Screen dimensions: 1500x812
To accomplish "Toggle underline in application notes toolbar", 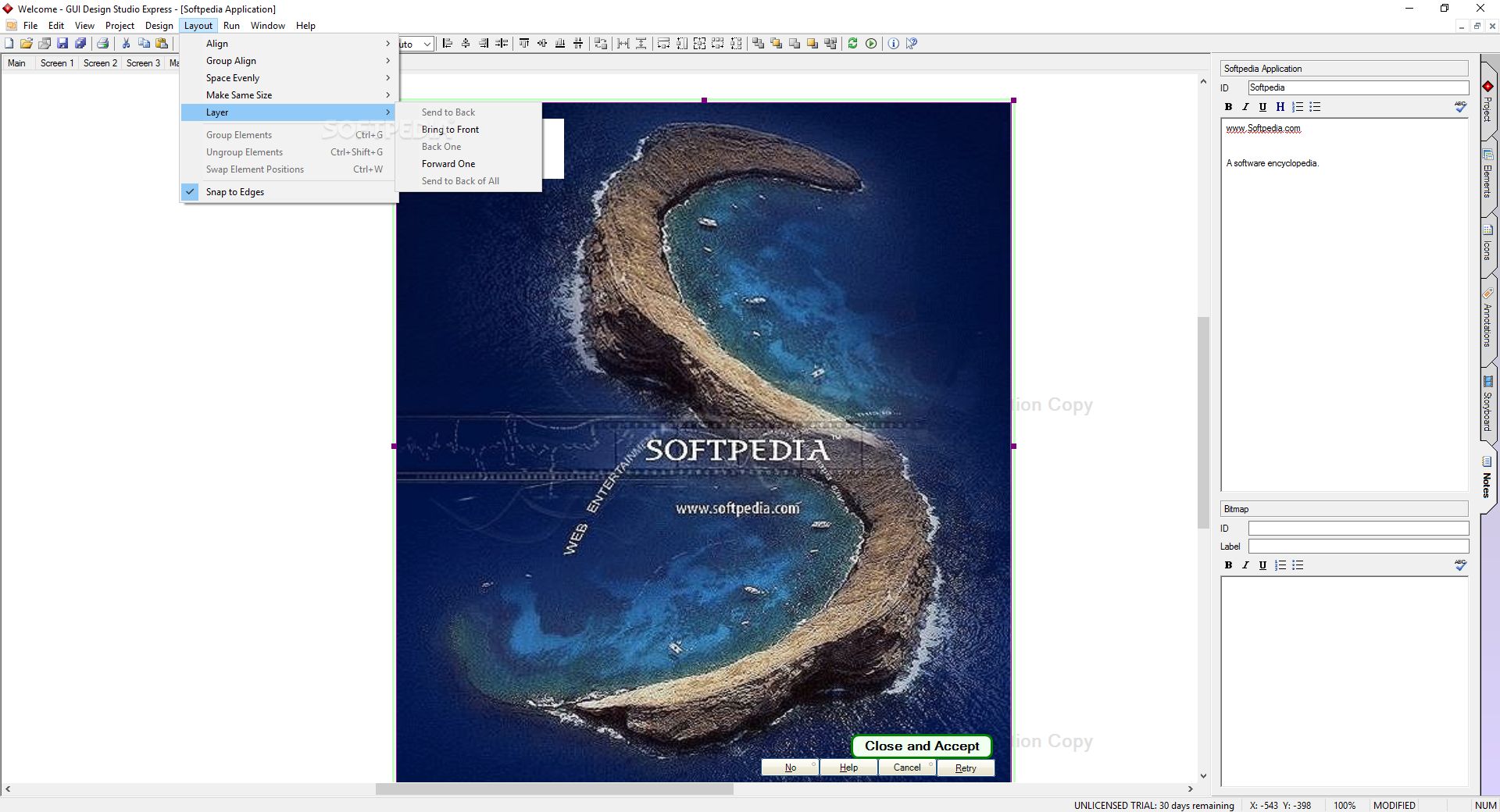I will click(1262, 107).
